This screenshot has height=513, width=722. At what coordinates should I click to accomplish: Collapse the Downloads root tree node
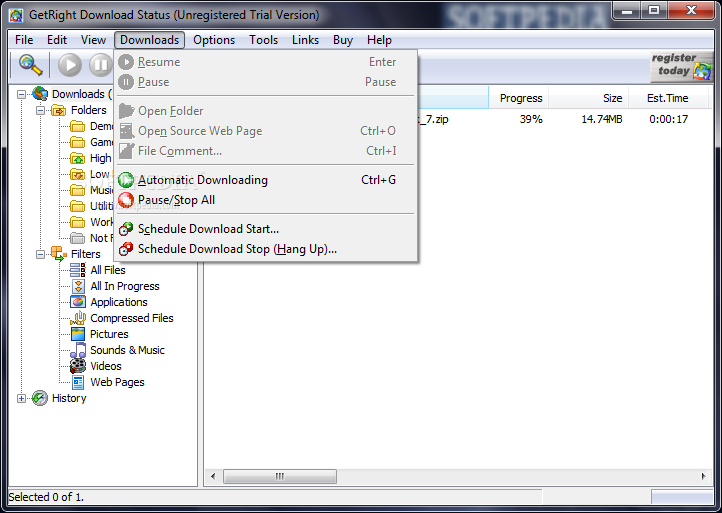21,94
